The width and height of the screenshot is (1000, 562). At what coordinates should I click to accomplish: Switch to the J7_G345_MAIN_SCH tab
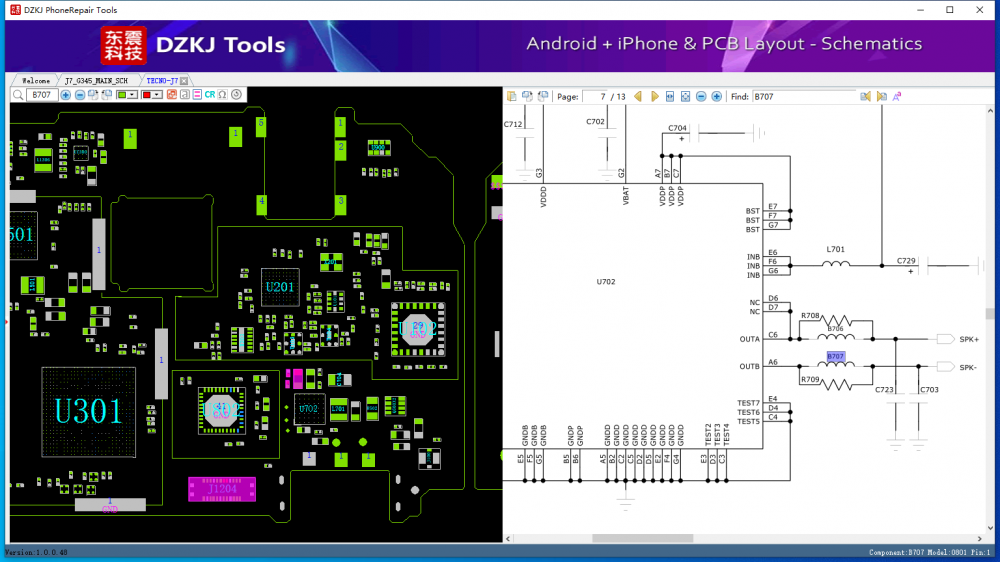click(96, 81)
